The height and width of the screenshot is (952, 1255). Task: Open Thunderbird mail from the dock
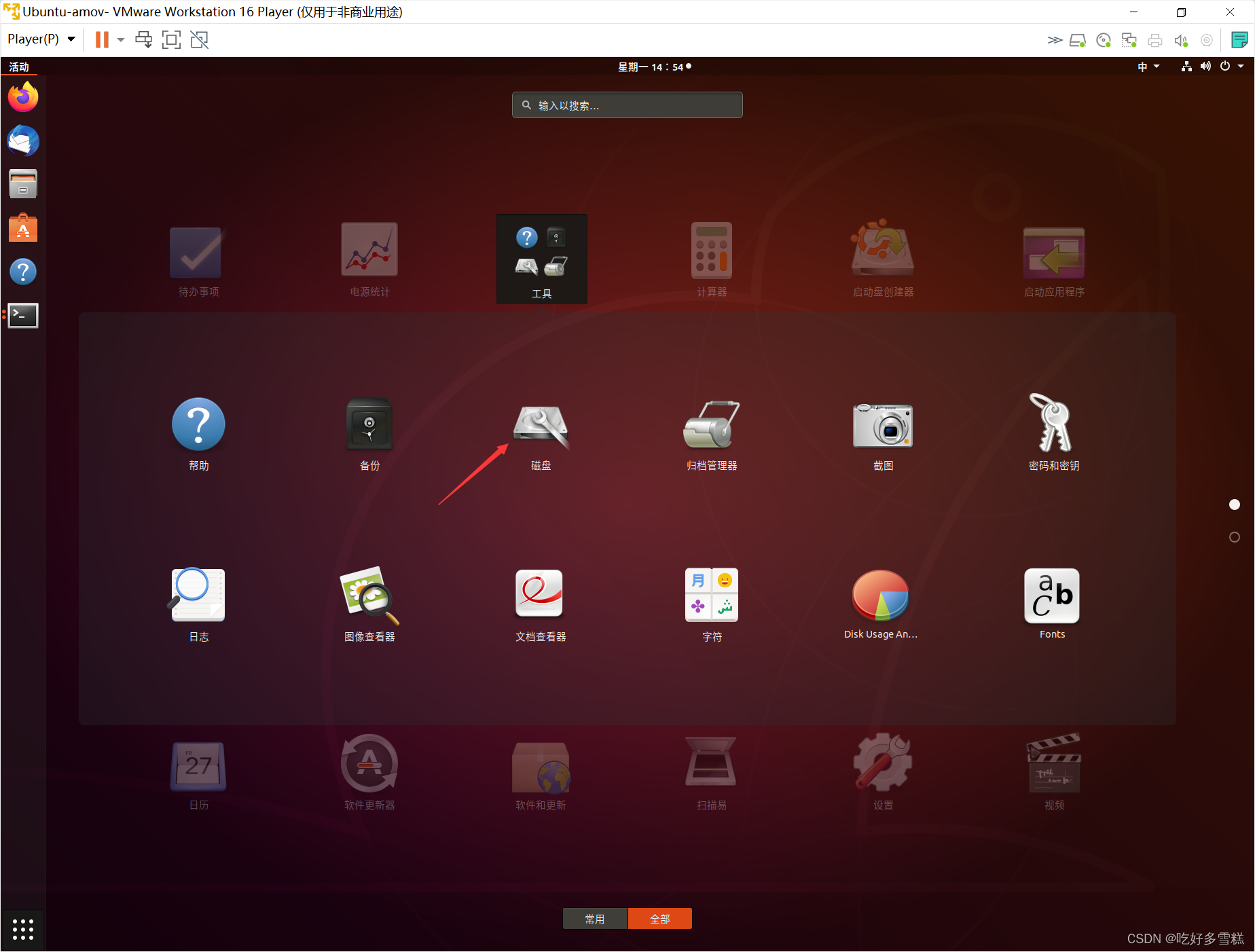coord(23,141)
